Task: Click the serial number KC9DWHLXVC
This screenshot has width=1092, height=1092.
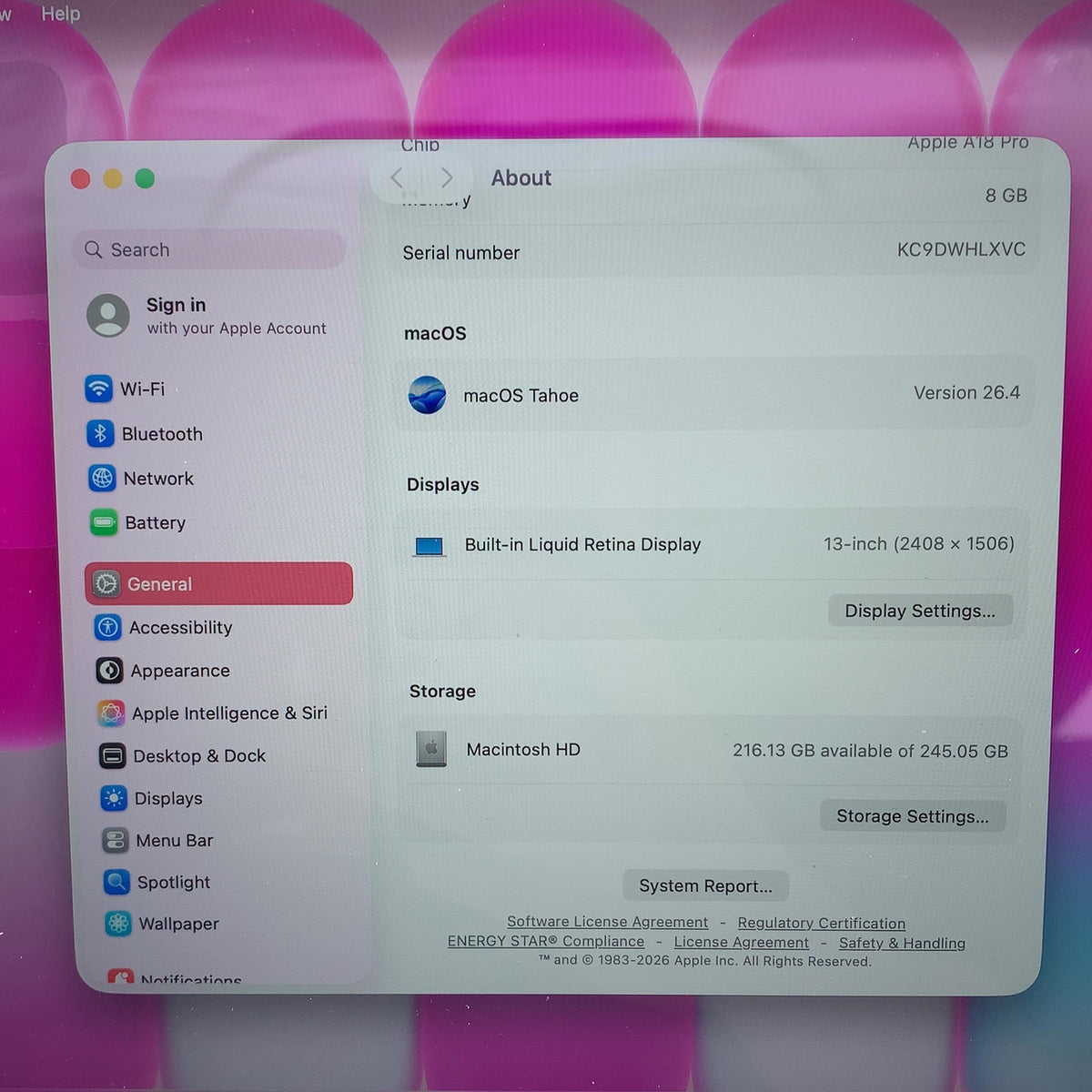Action: pos(961,249)
